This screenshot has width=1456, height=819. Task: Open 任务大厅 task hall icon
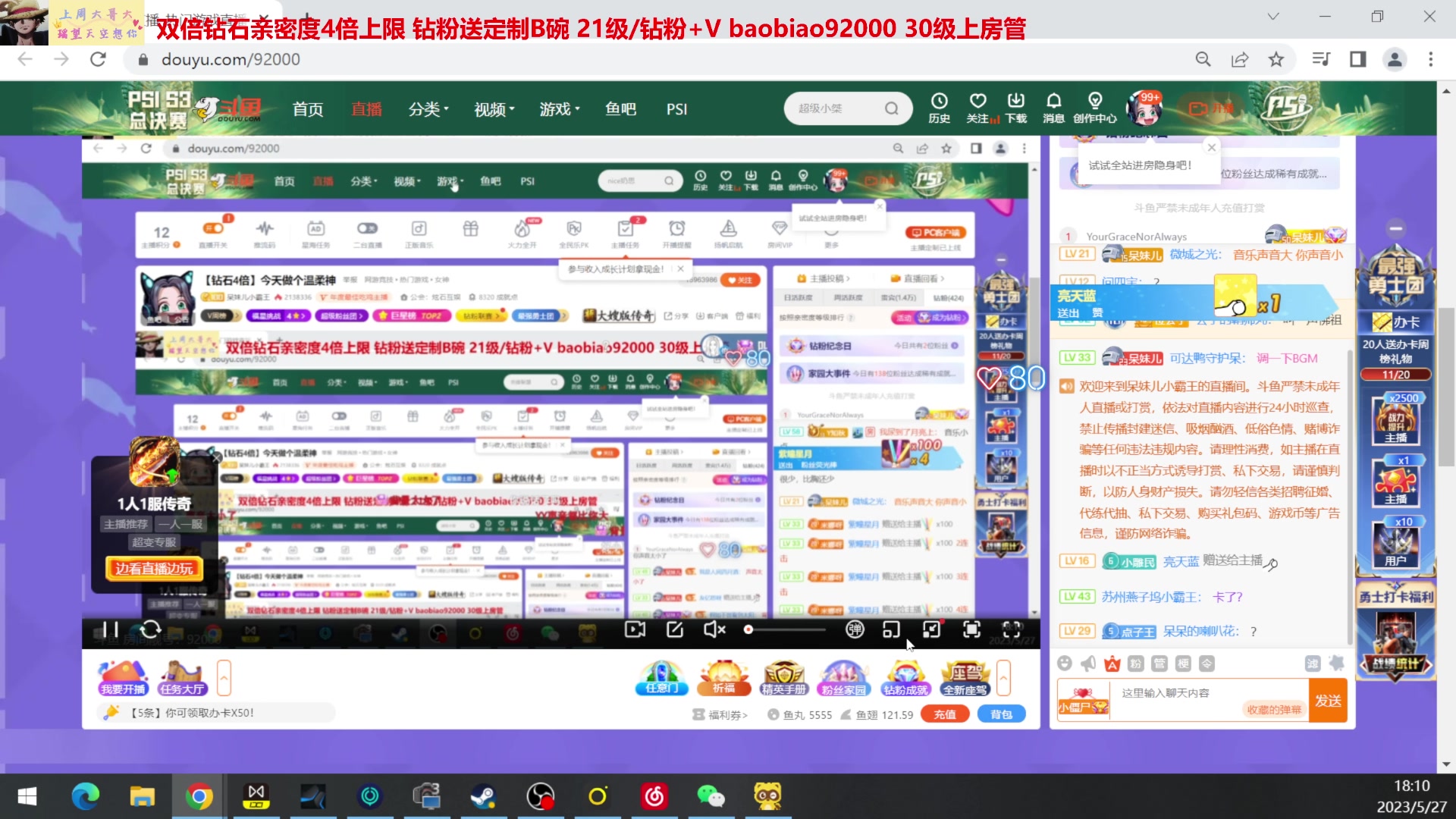[182, 677]
